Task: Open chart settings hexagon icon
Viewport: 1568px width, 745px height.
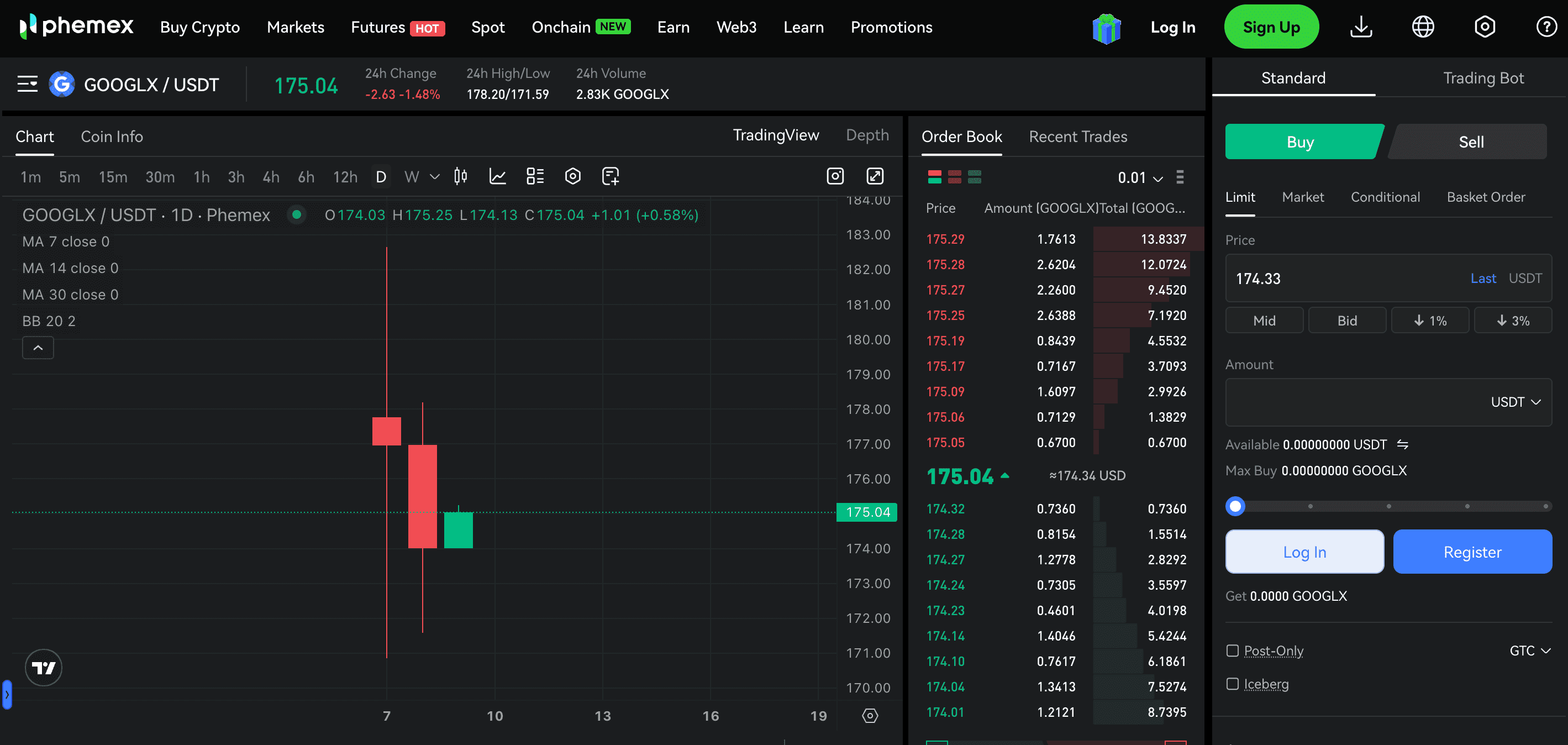Action: (x=573, y=176)
